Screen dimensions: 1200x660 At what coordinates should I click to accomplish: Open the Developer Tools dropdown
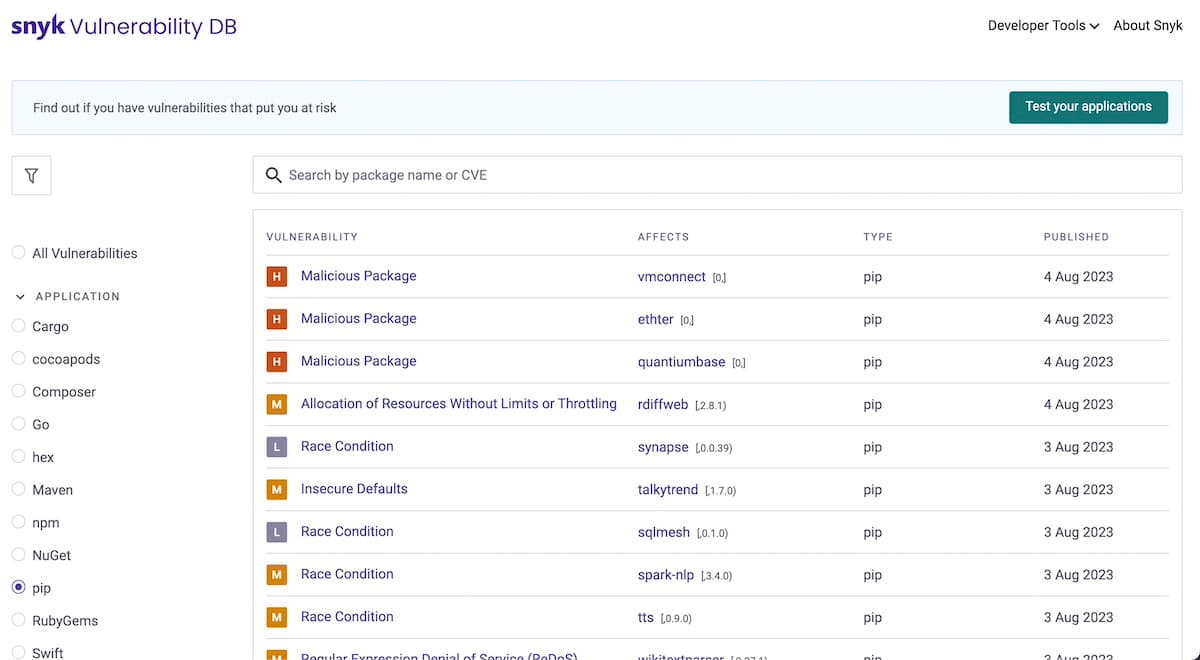pos(1043,26)
